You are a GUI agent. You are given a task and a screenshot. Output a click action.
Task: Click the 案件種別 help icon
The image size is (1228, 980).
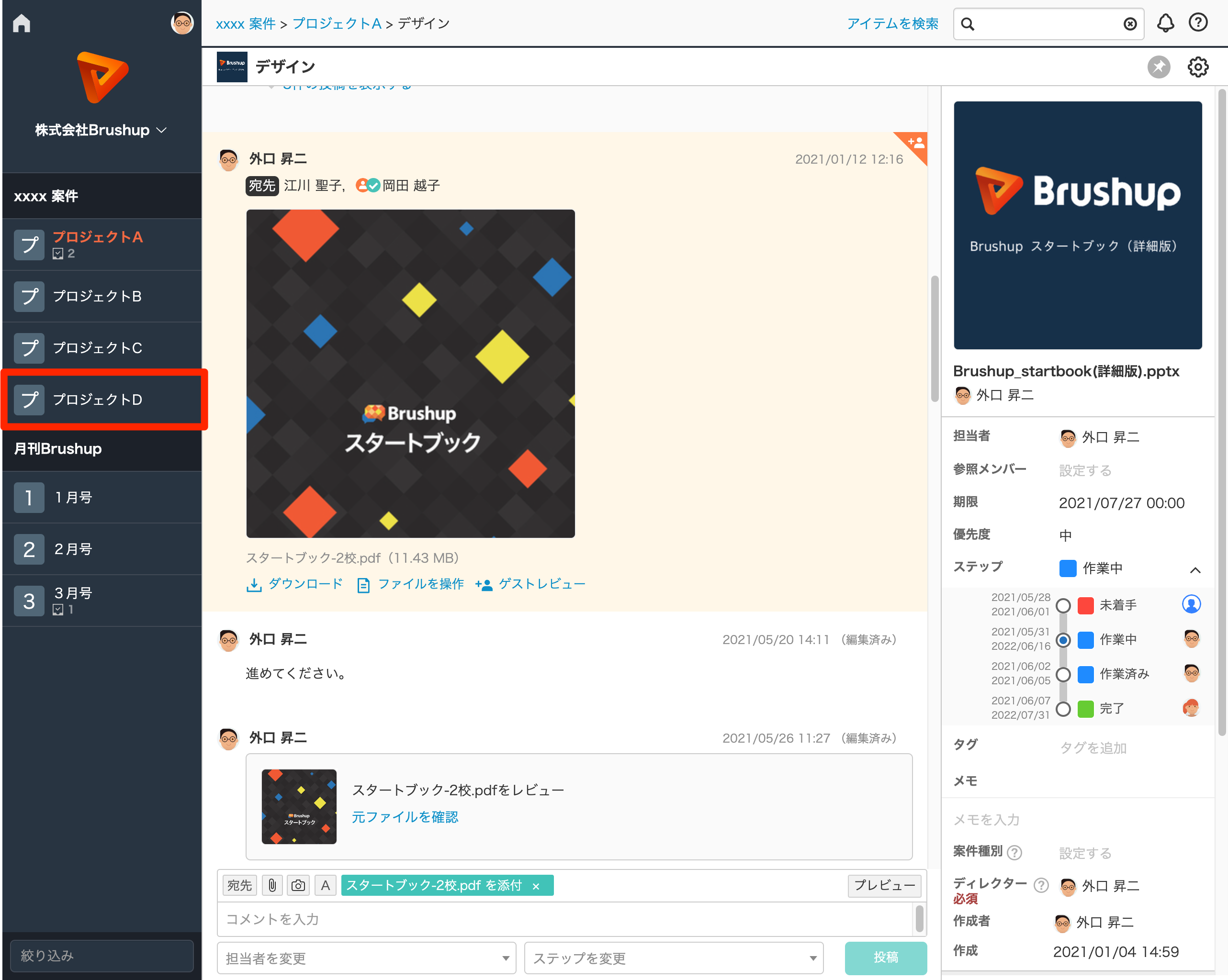(x=1014, y=852)
